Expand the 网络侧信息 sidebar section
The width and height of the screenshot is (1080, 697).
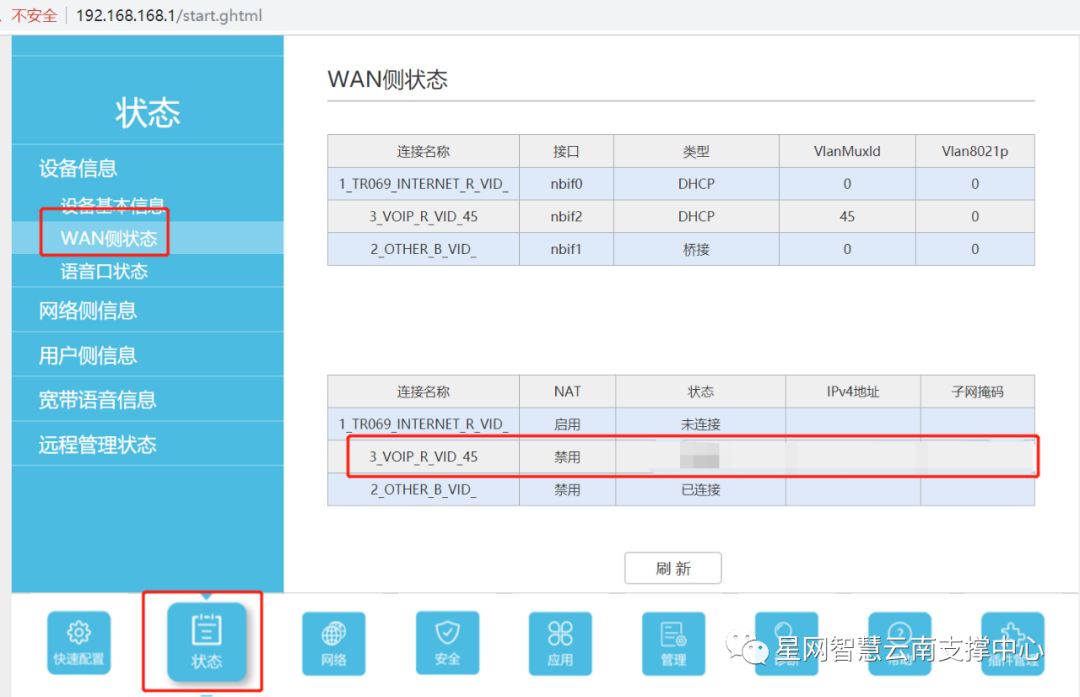point(88,311)
